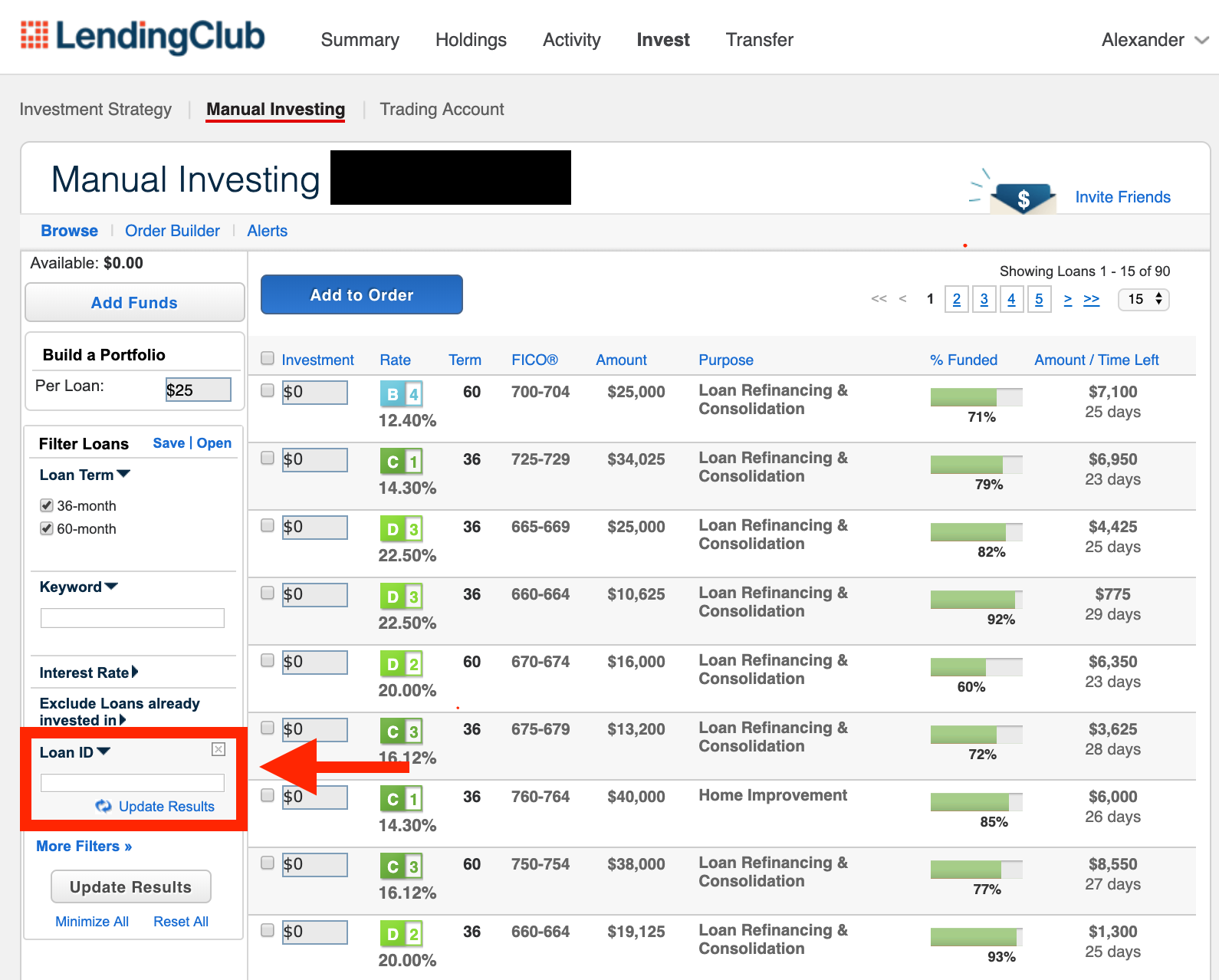Open the Alerts tab
This screenshot has height=980, width=1219.
click(268, 231)
